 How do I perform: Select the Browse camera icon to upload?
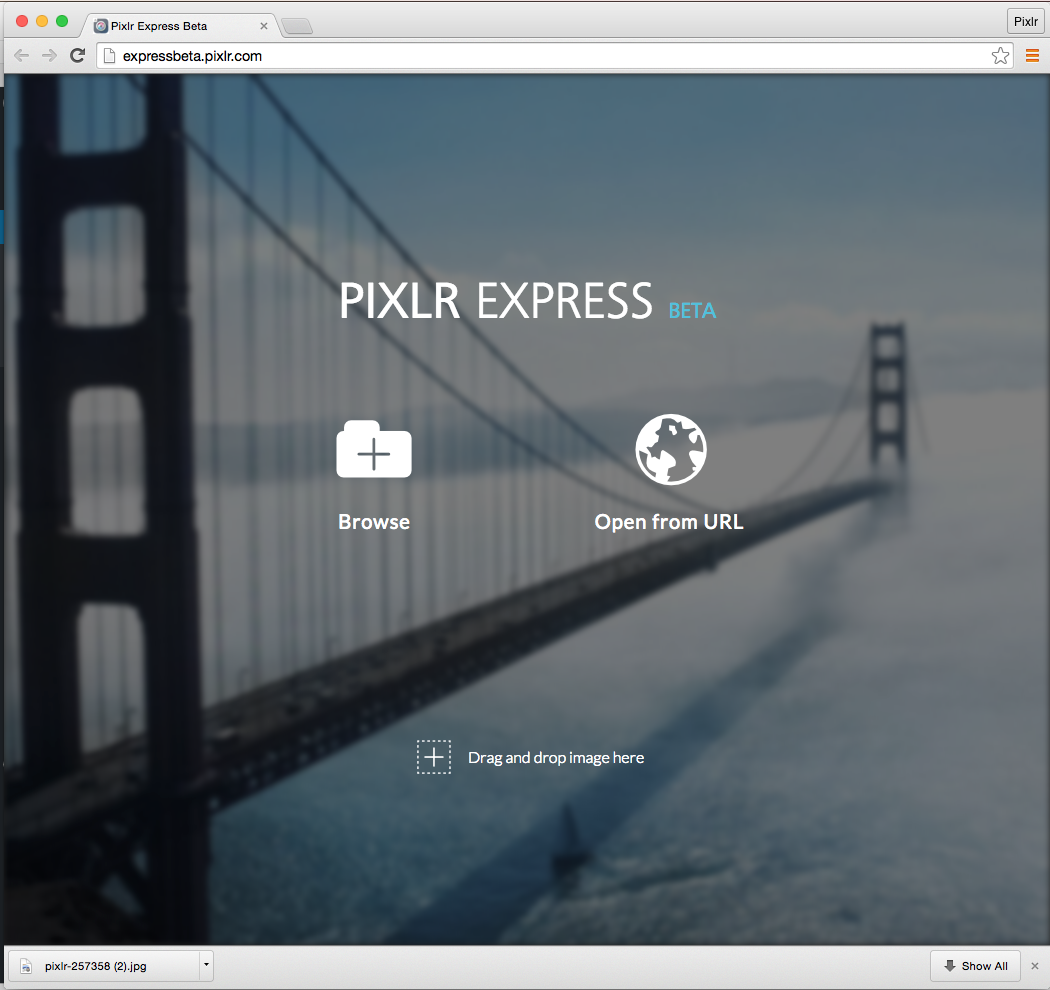pos(373,450)
